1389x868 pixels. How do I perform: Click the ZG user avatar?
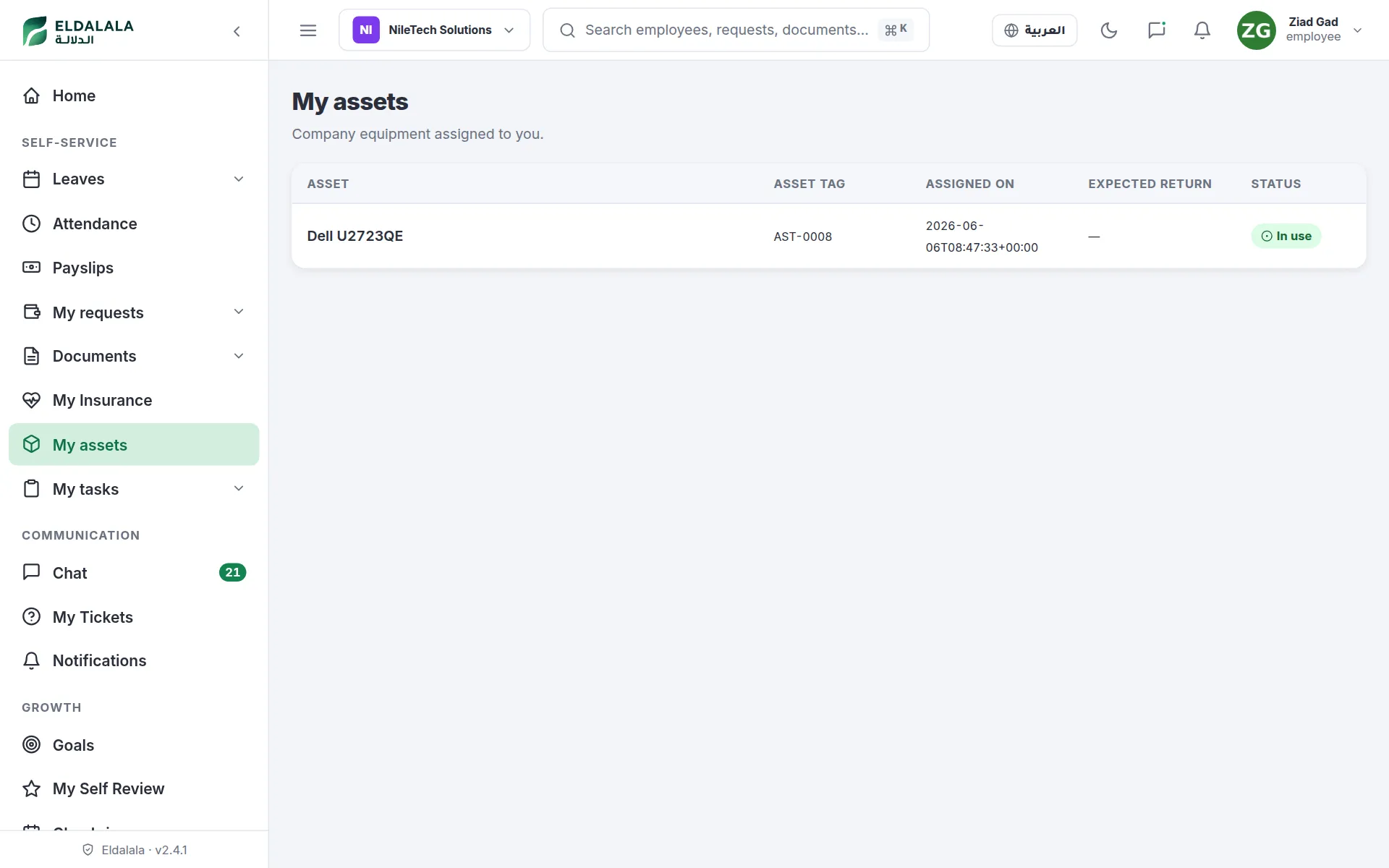tap(1256, 30)
